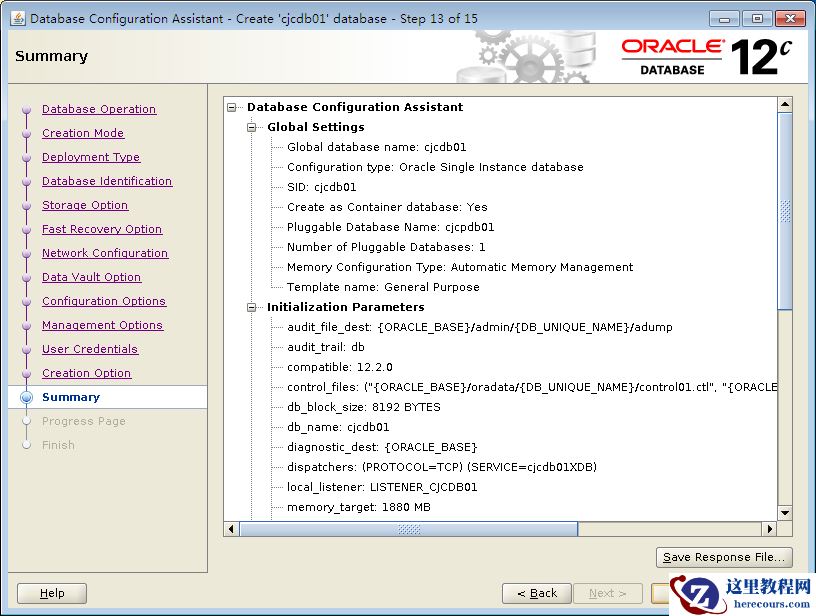Open the Deployment Type step

(x=91, y=157)
